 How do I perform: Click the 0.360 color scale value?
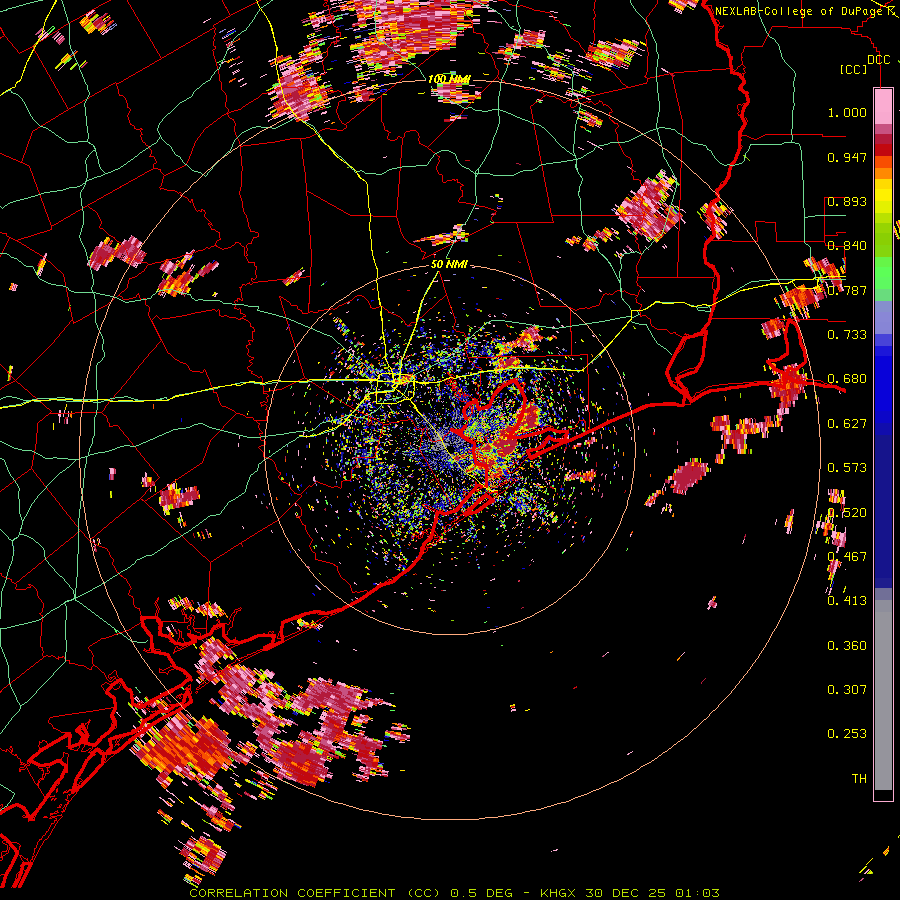(847, 646)
